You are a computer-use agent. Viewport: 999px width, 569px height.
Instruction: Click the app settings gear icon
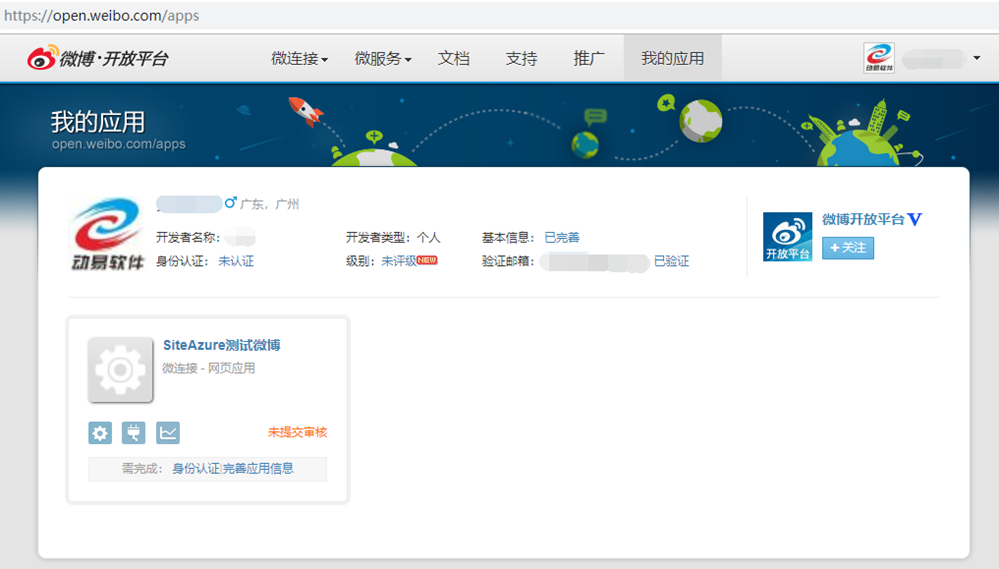click(x=100, y=432)
